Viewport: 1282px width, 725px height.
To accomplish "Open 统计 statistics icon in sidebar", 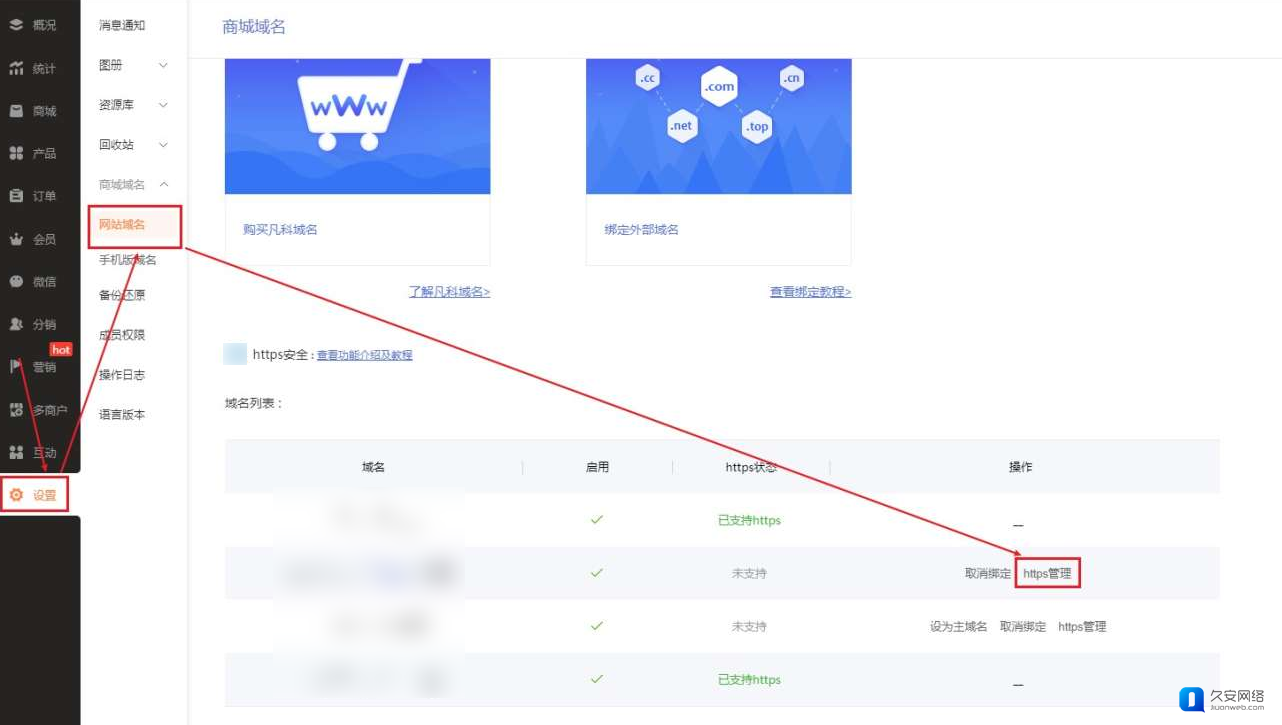I will (x=16, y=68).
